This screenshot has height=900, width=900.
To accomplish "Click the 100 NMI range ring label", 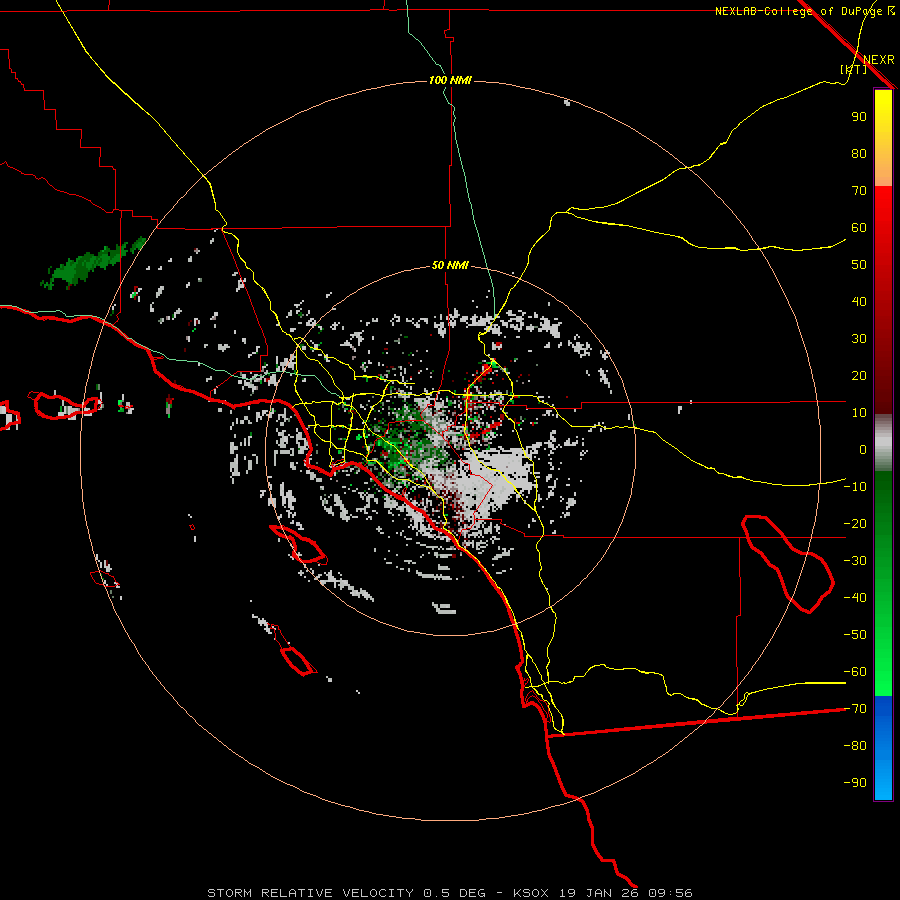I will (450, 80).
